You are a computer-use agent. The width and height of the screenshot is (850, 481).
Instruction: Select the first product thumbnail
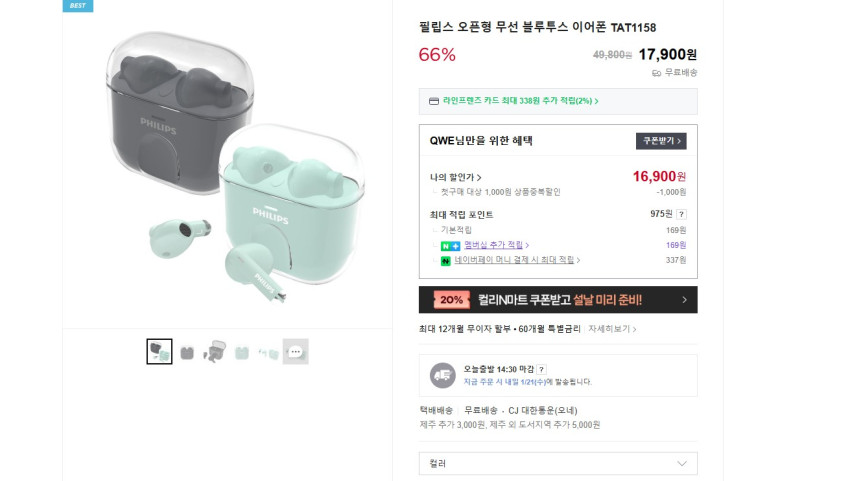coord(160,351)
